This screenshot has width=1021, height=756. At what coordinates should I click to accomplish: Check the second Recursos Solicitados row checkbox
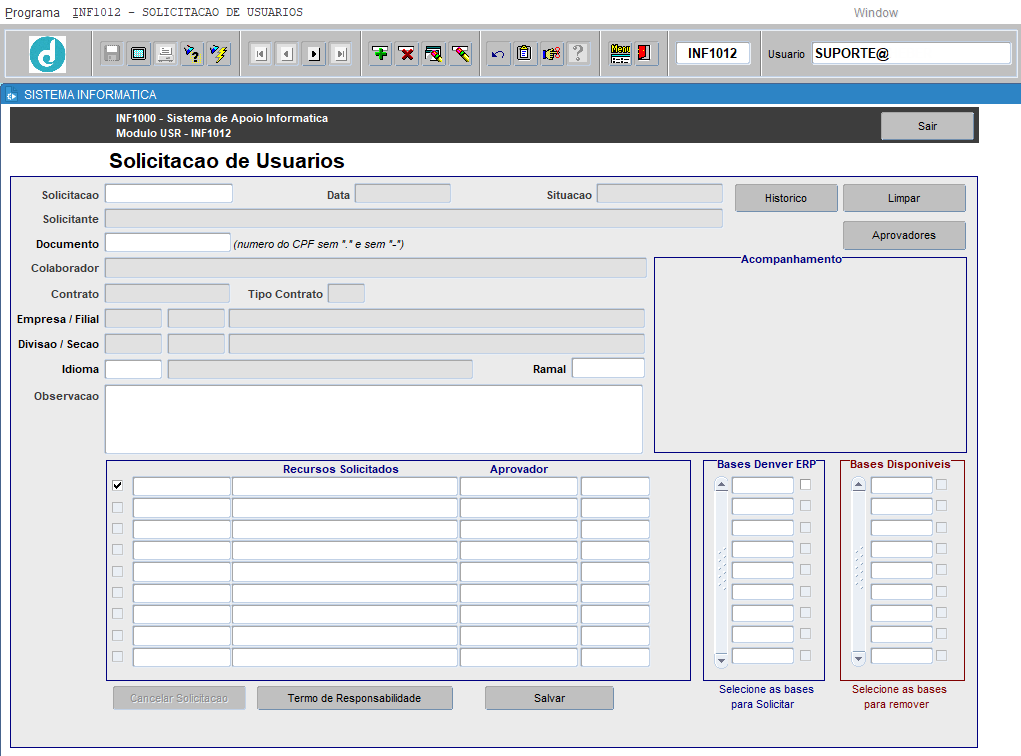[117, 507]
